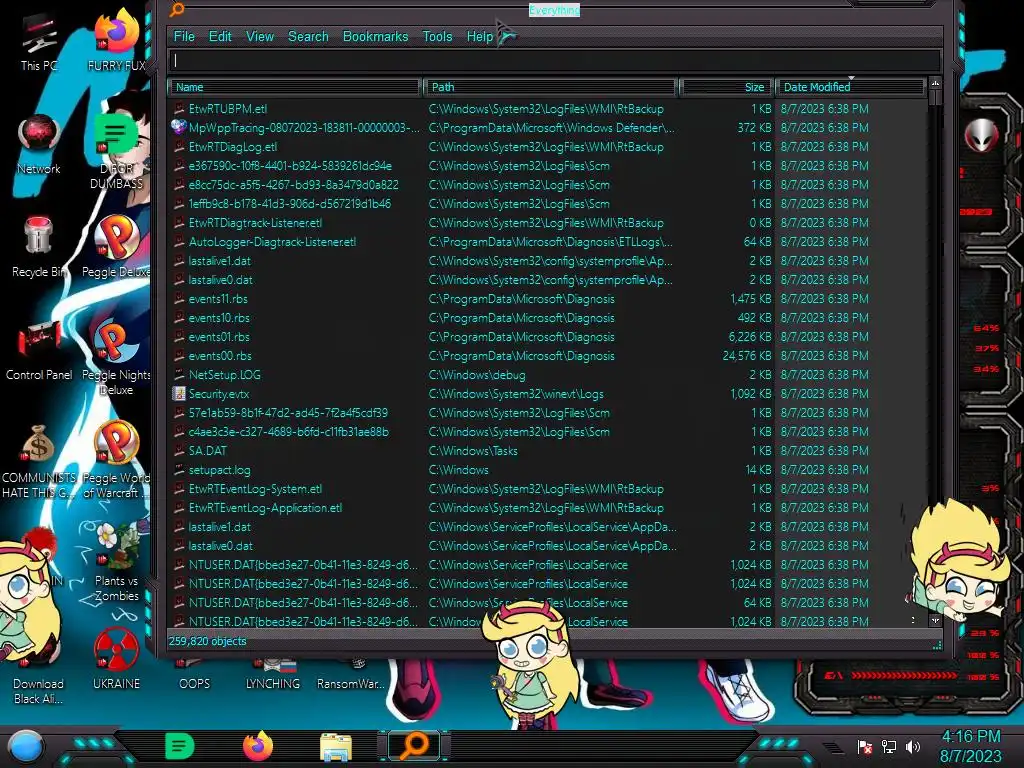Click the network tray icon
The height and width of the screenshot is (768, 1024).
pos(889,746)
